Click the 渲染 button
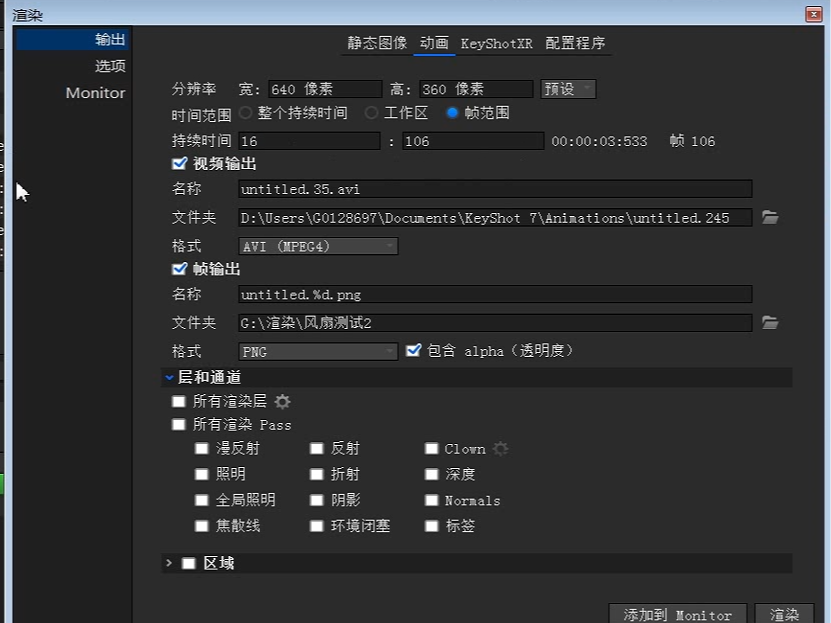 coord(785,613)
